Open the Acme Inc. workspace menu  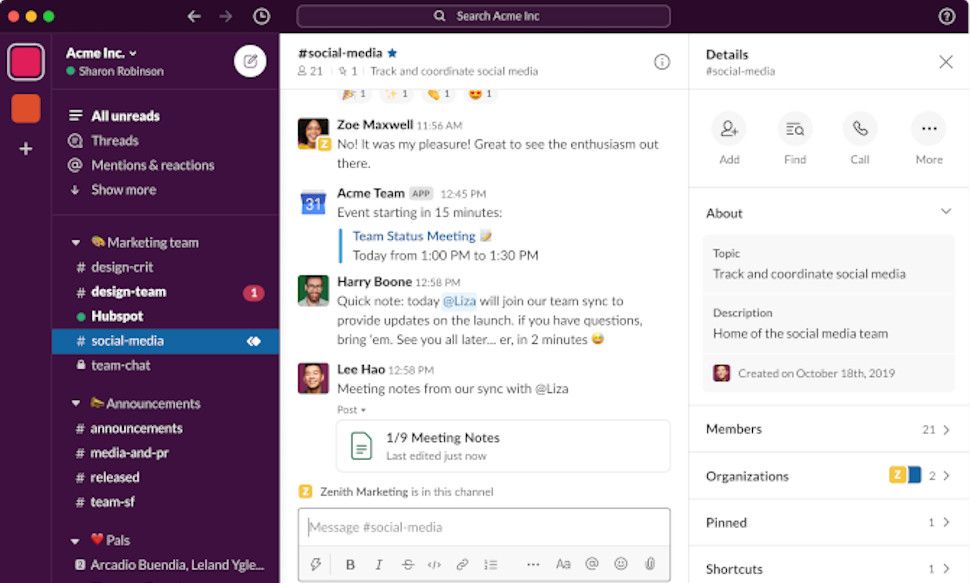pos(101,53)
